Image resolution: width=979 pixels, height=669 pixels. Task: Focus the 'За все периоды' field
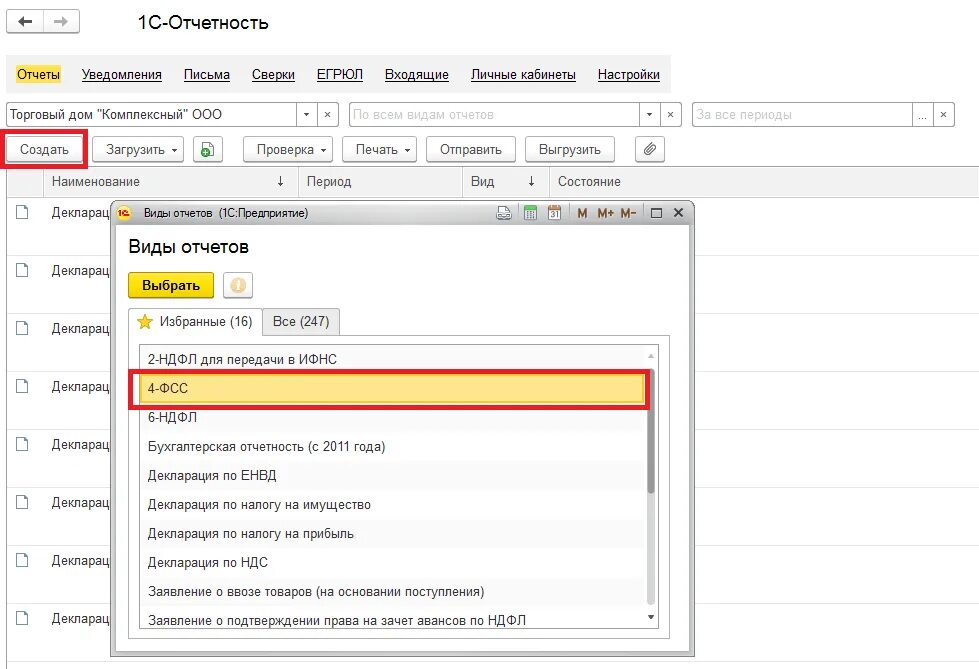point(802,115)
